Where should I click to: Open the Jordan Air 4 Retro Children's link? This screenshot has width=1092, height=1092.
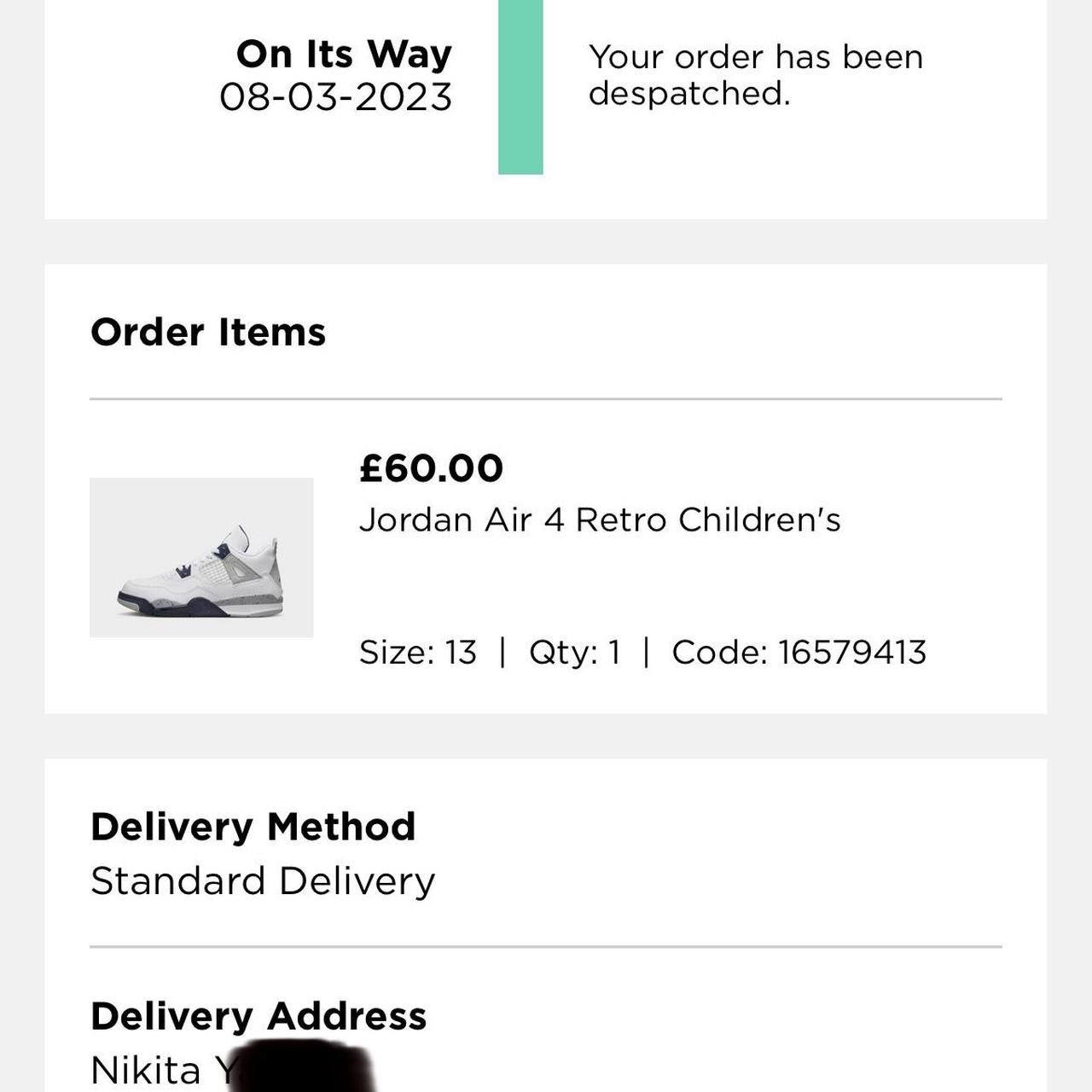click(x=599, y=519)
